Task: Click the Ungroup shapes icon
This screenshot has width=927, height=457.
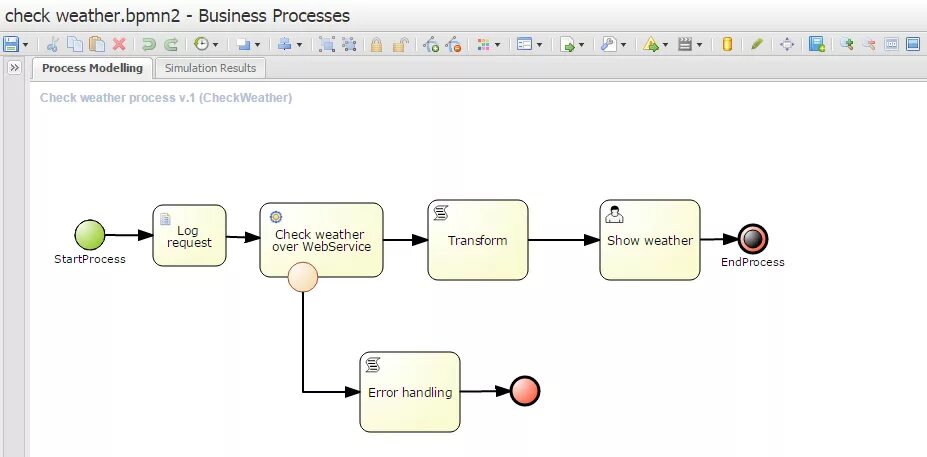Action: pyautogui.click(x=349, y=44)
